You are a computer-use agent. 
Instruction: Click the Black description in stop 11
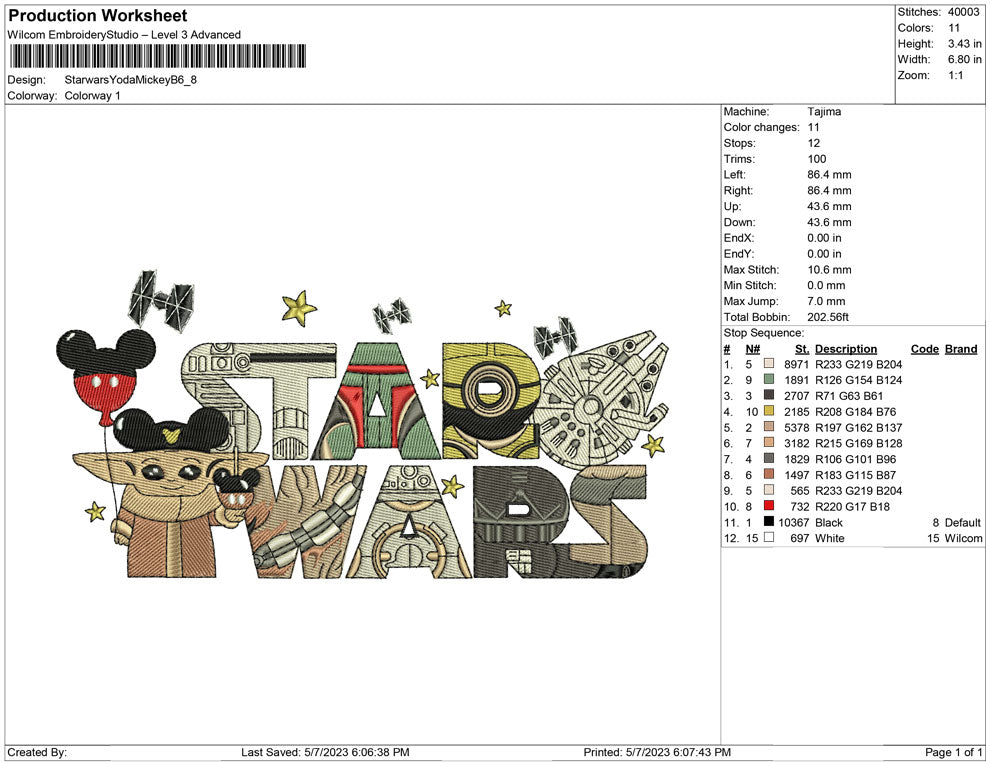click(x=829, y=522)
